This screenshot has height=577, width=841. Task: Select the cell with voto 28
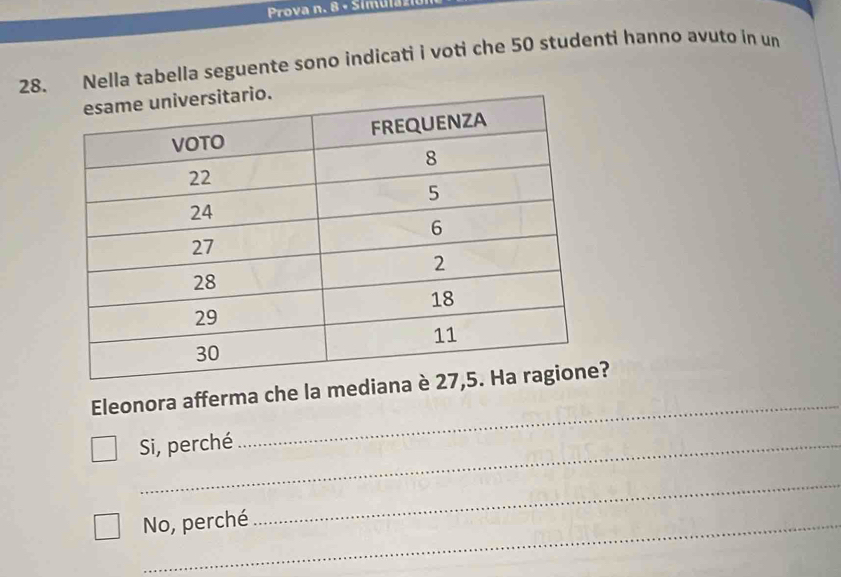204,282
